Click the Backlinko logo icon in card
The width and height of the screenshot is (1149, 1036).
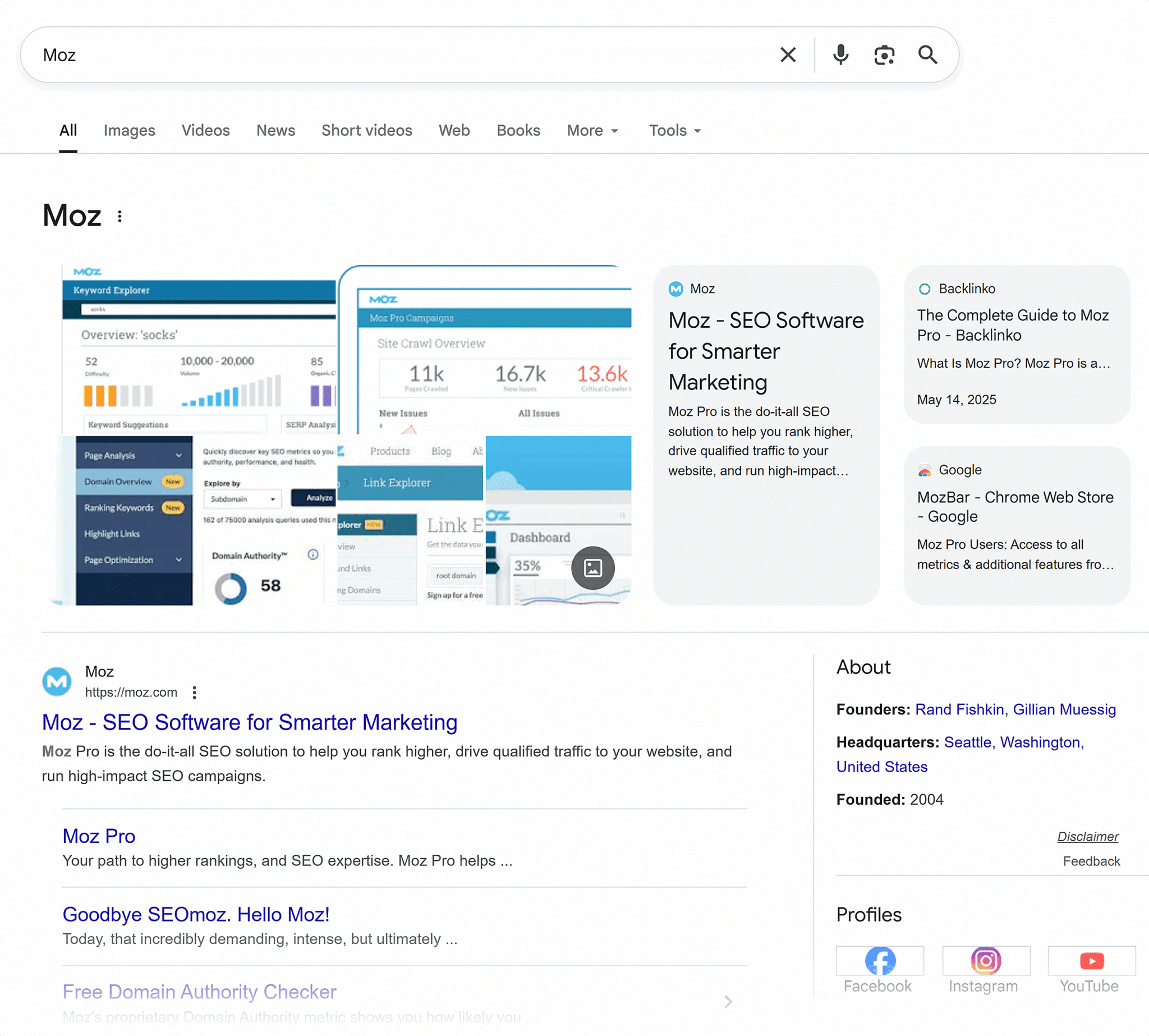[924, 289]
